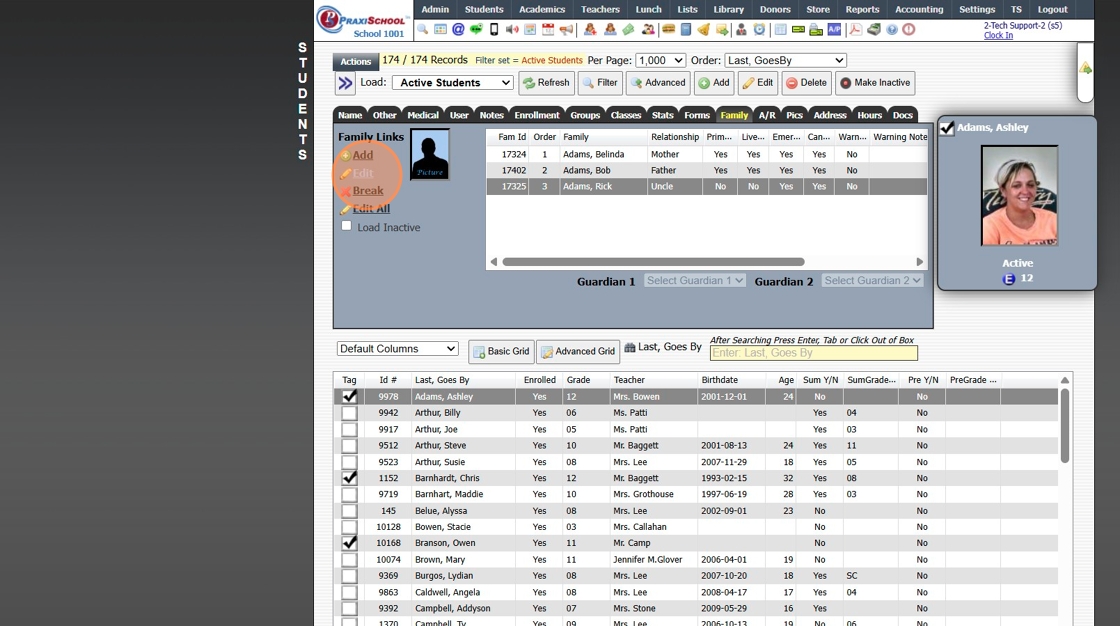The image size is (1120, 626).
Task: Switch to the Docs tab
Action: 902,115
